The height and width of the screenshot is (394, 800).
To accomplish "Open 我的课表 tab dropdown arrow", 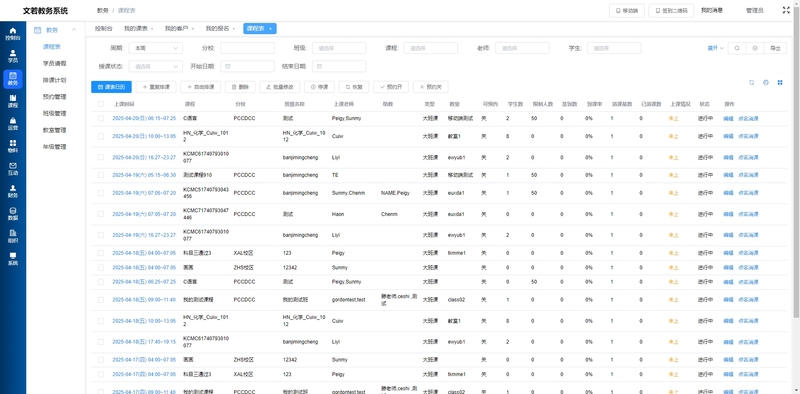I will point(152,29).
